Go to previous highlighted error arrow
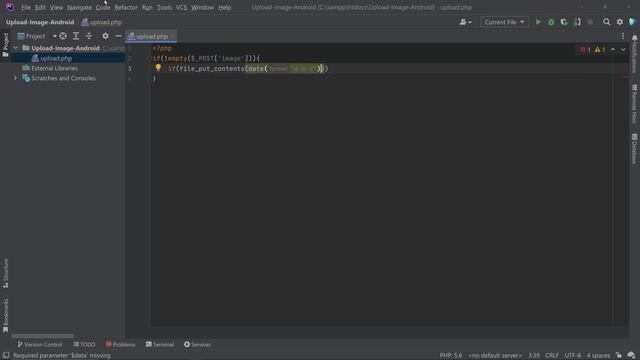The image size is (640, 360). [613, 49]
